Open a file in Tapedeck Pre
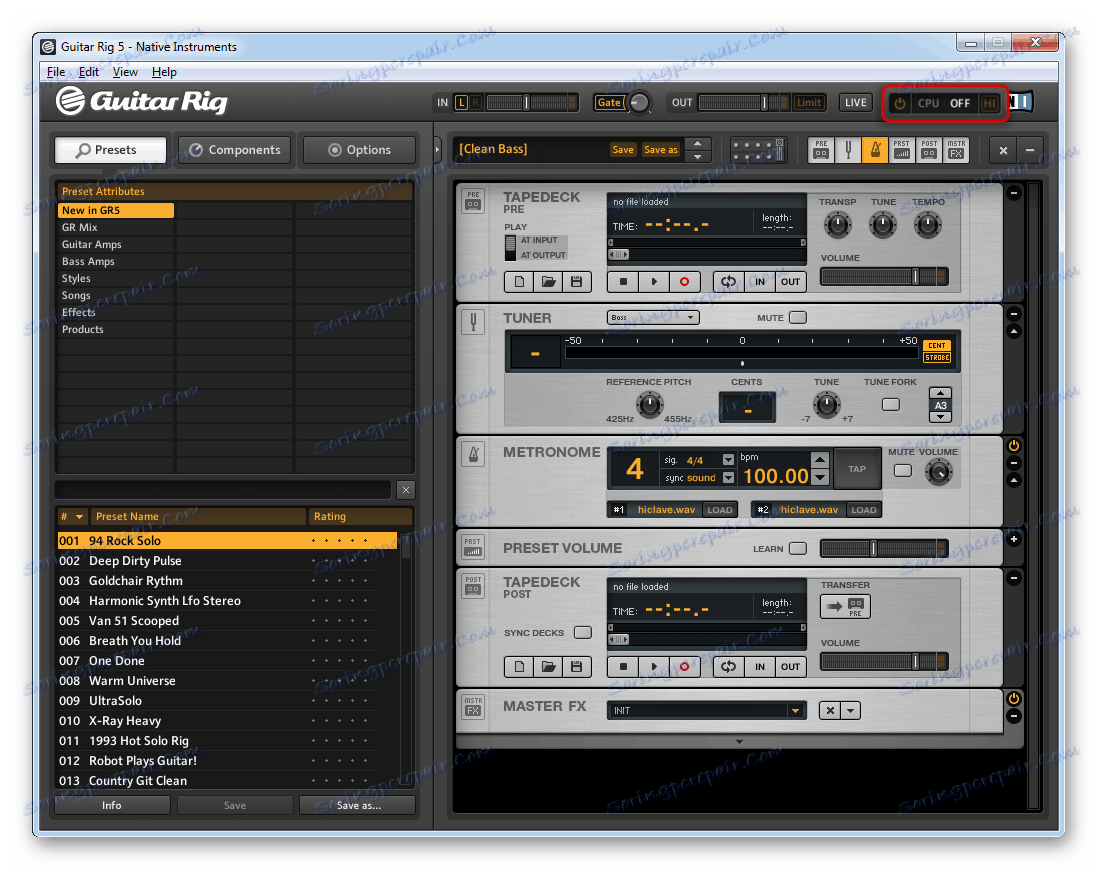The height and width of the screenshot is (870, 1098). 548,282
